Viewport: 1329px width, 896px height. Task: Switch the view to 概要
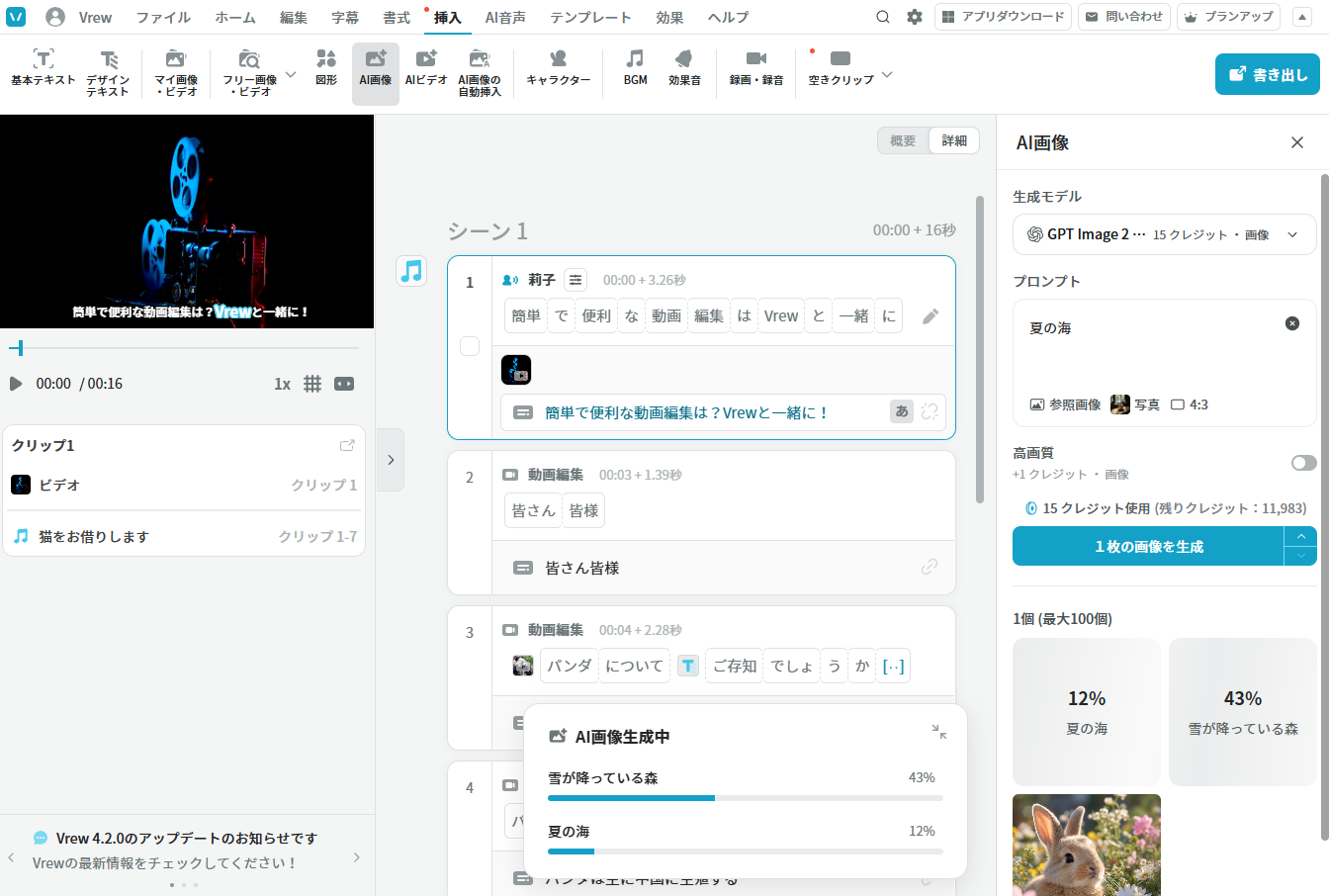903,140
